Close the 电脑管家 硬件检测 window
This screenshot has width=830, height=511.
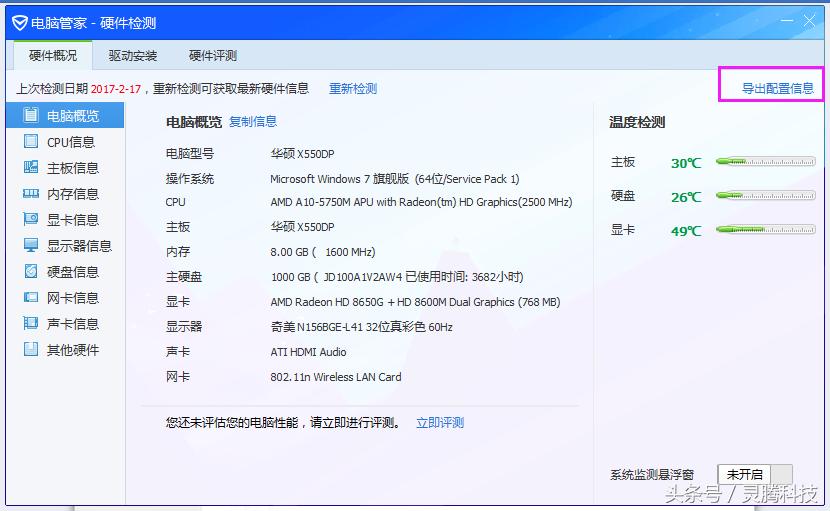[x=809, y=21]
